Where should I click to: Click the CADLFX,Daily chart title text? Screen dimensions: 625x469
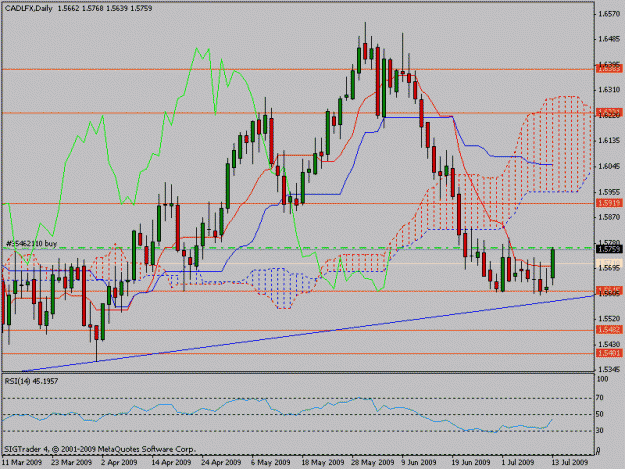click(28, 8)
